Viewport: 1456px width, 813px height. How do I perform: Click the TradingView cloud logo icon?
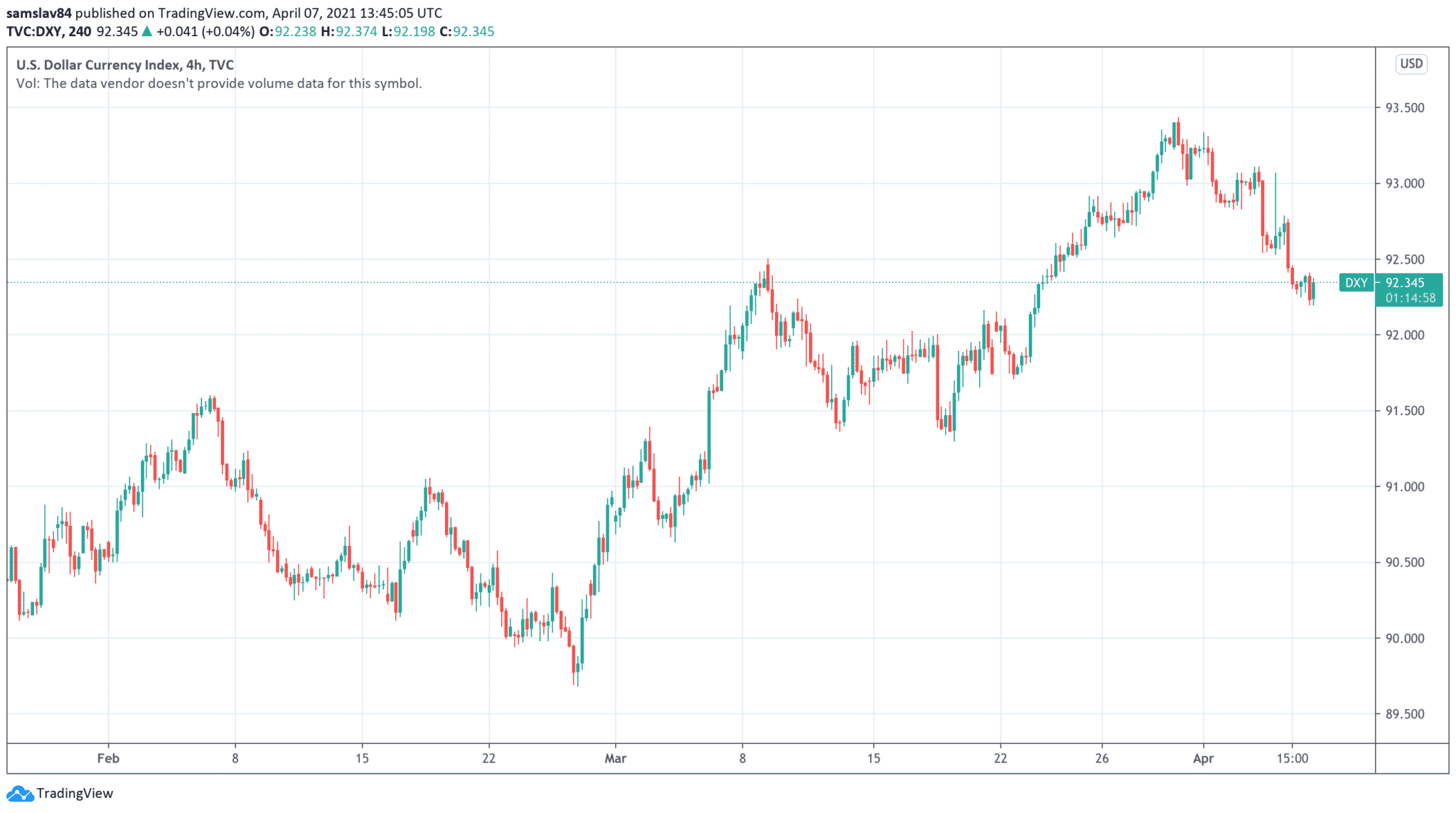coord(19,793)
